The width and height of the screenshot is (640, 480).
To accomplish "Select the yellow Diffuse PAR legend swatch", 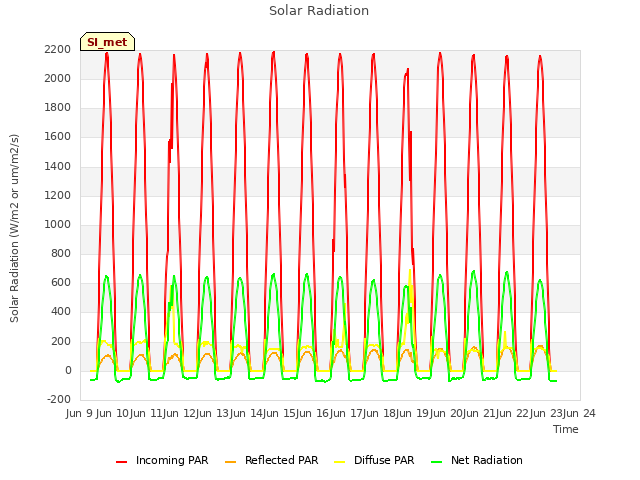I will 340,462.
